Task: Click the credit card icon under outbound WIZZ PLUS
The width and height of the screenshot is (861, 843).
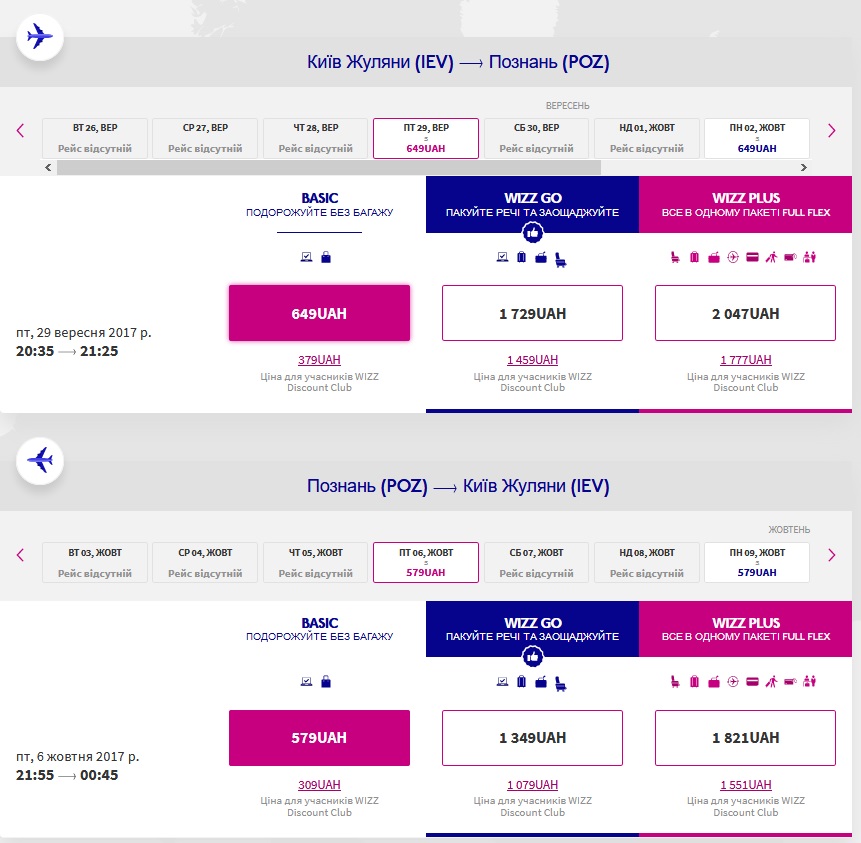Action: click(x=752, y=257)
